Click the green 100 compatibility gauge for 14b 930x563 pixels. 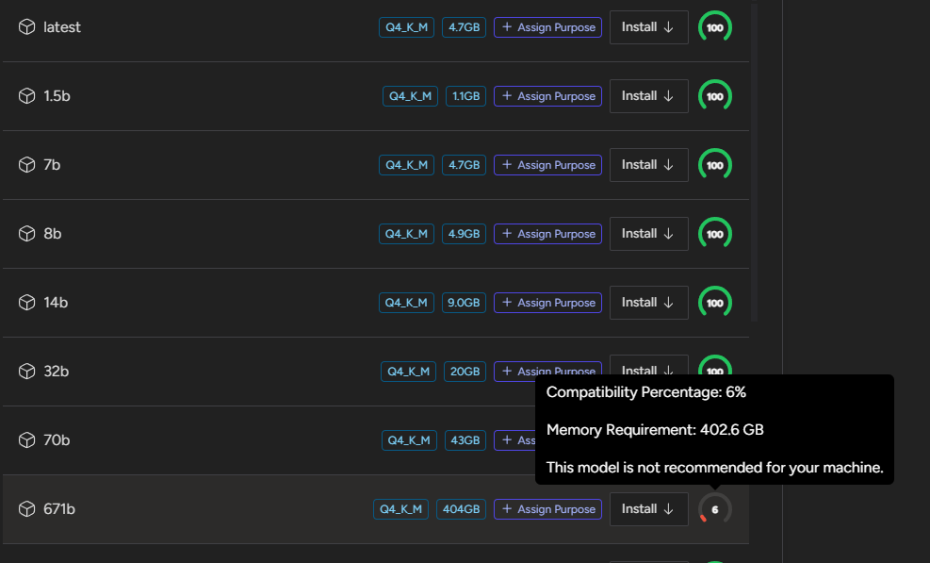tap(715, 303)
